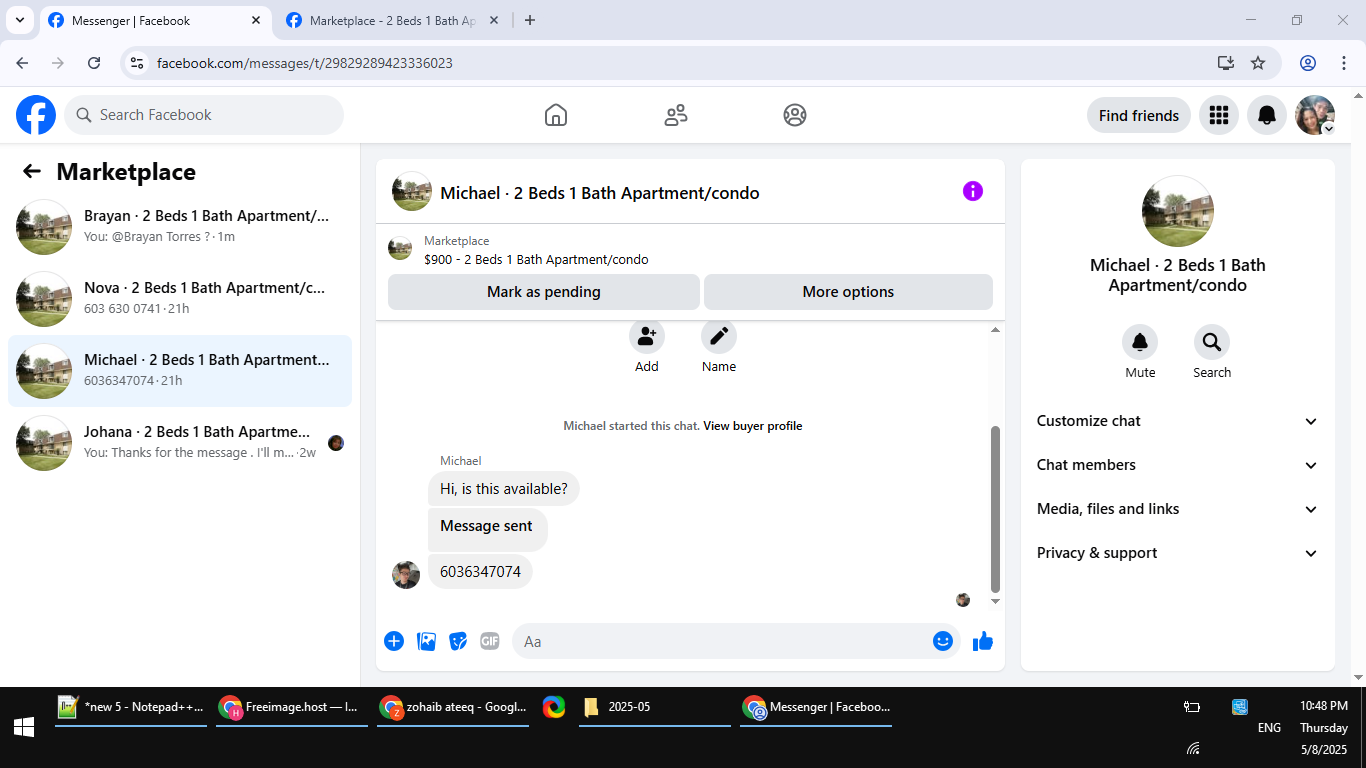Open the Chrome tab search dropdown
The width and height of the screenshot is (1366, 768).
tap(19, 20)
